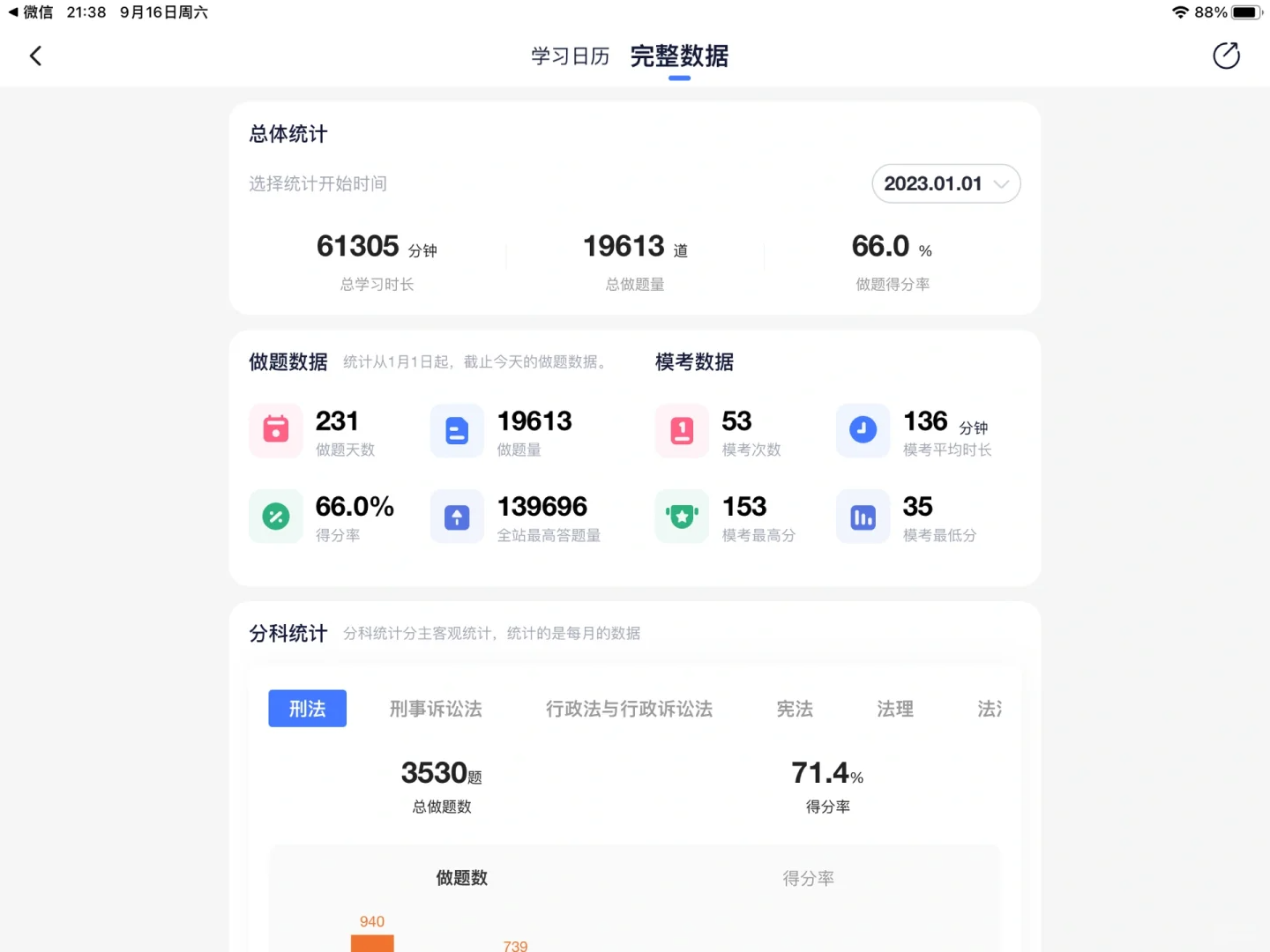1270x952 pixels.
Task: Tap the 61305 分钟 total study time
Action: 377,247
